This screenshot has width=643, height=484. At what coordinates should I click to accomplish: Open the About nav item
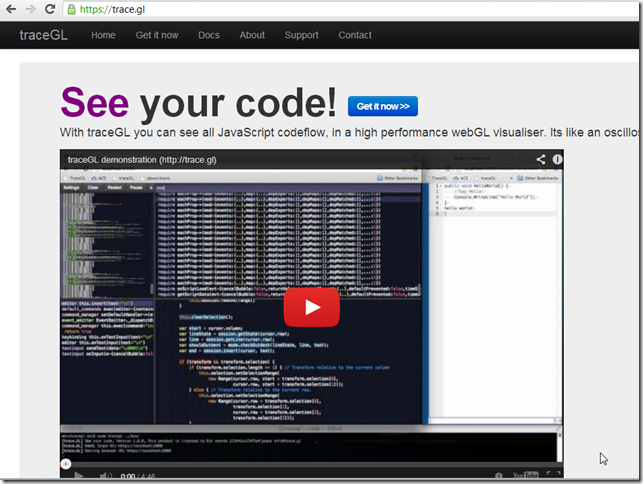coord(252,35)
